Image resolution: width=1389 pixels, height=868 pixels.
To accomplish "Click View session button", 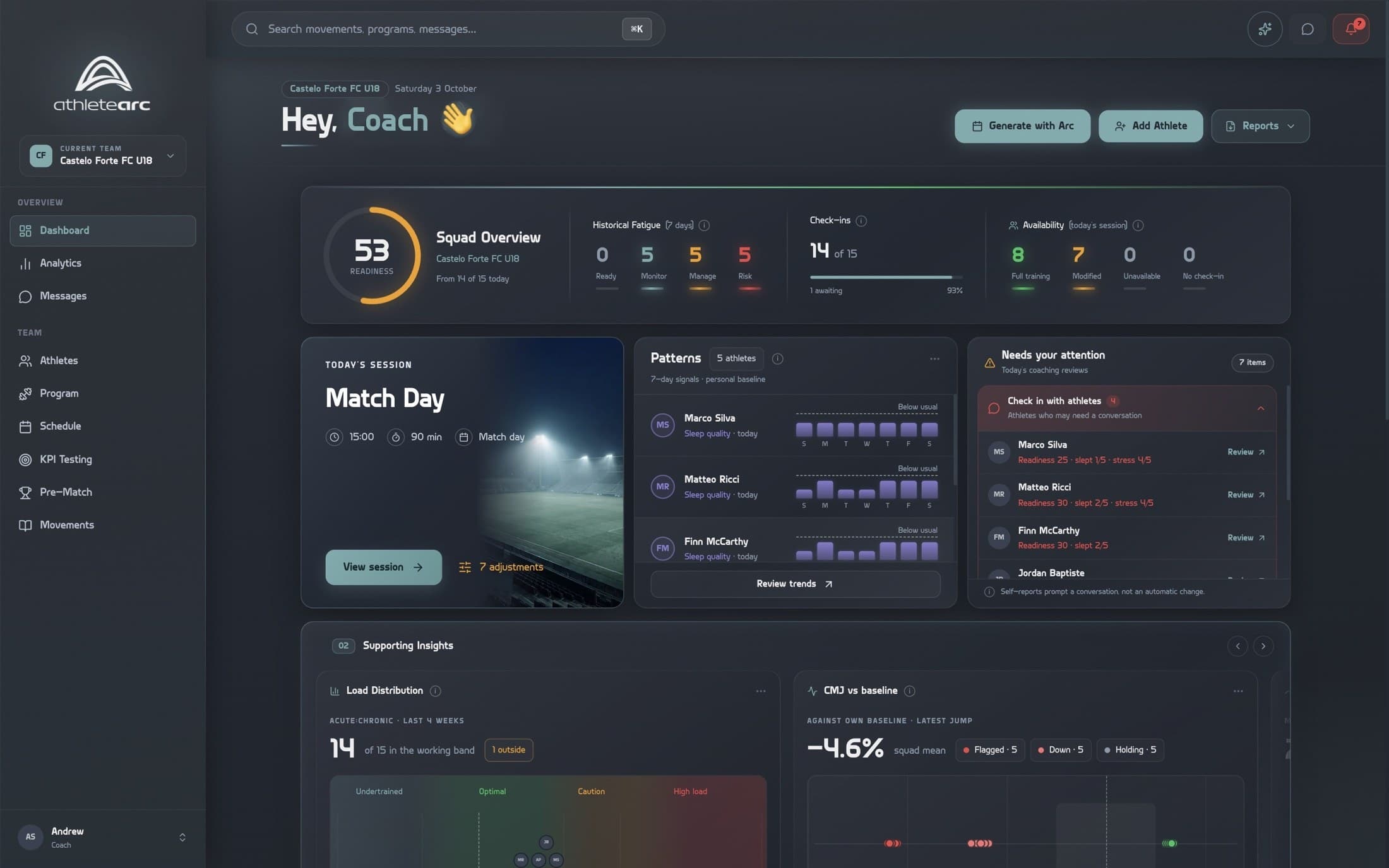I will click(x=383, y=568).
